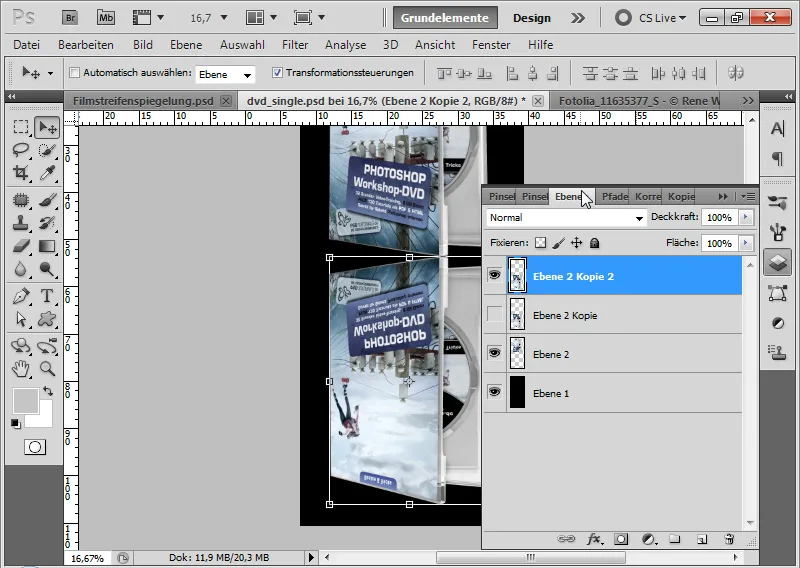800x568 pixels.
Task: Hide layer Ebene 2
Action: pos(494,353)
